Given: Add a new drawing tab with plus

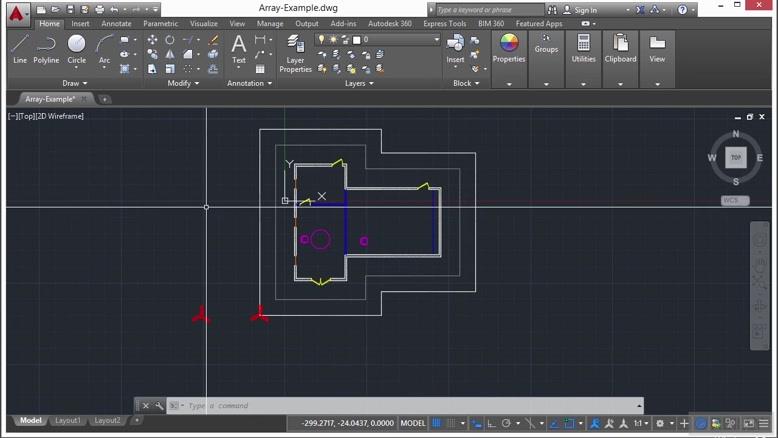Looking at the screenshot, I should [104, 99].
